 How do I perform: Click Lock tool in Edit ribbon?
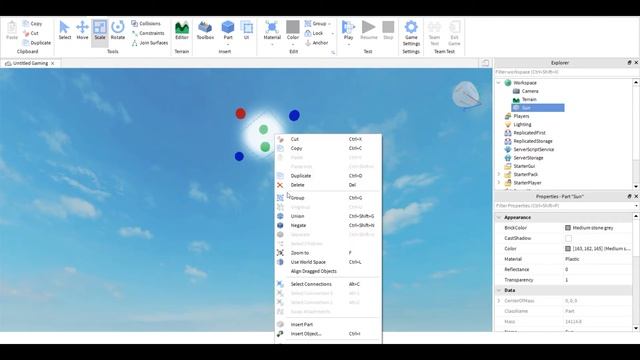point(314,33)
